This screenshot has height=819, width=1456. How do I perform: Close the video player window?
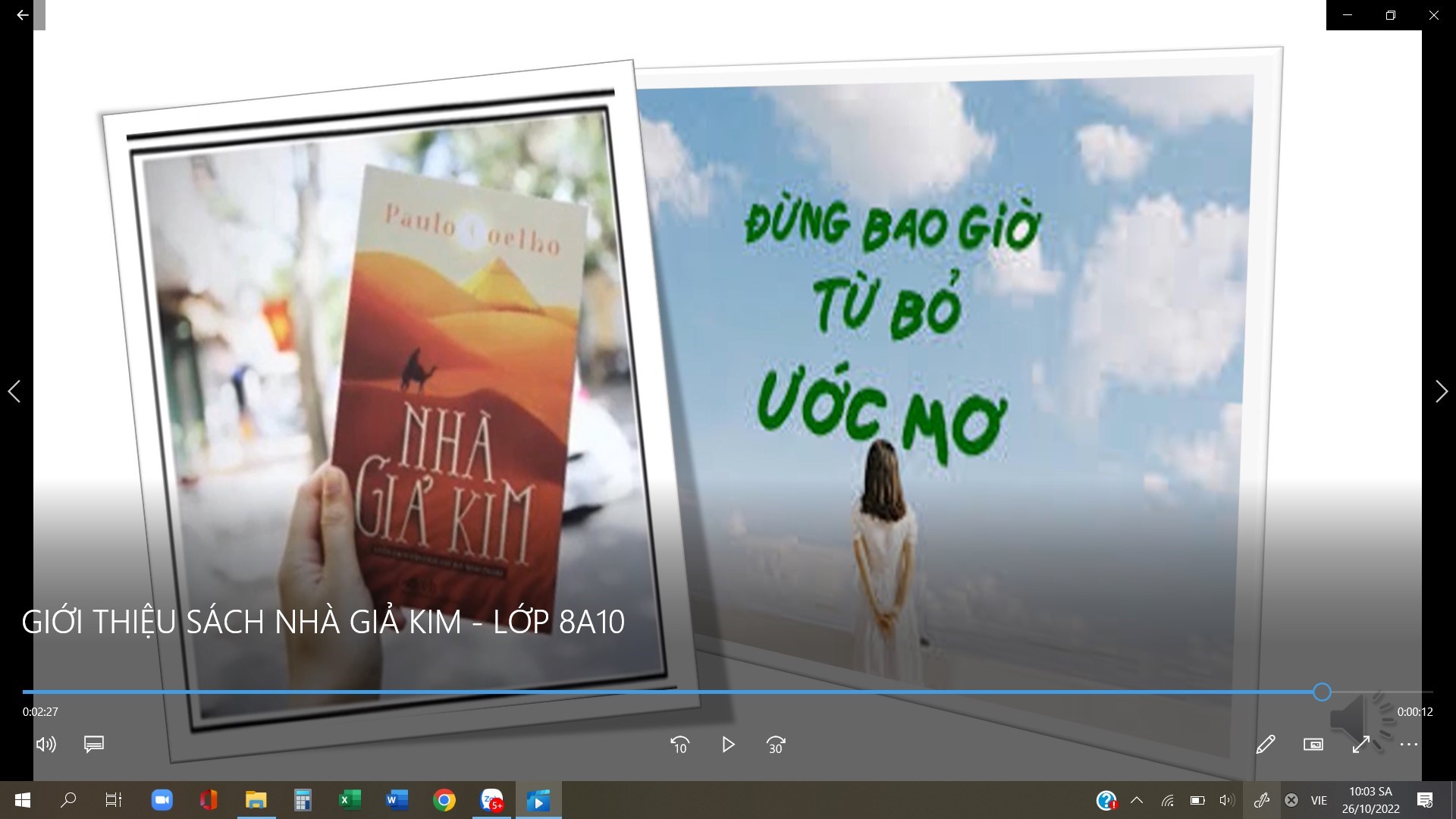[x=1434, y=15]
